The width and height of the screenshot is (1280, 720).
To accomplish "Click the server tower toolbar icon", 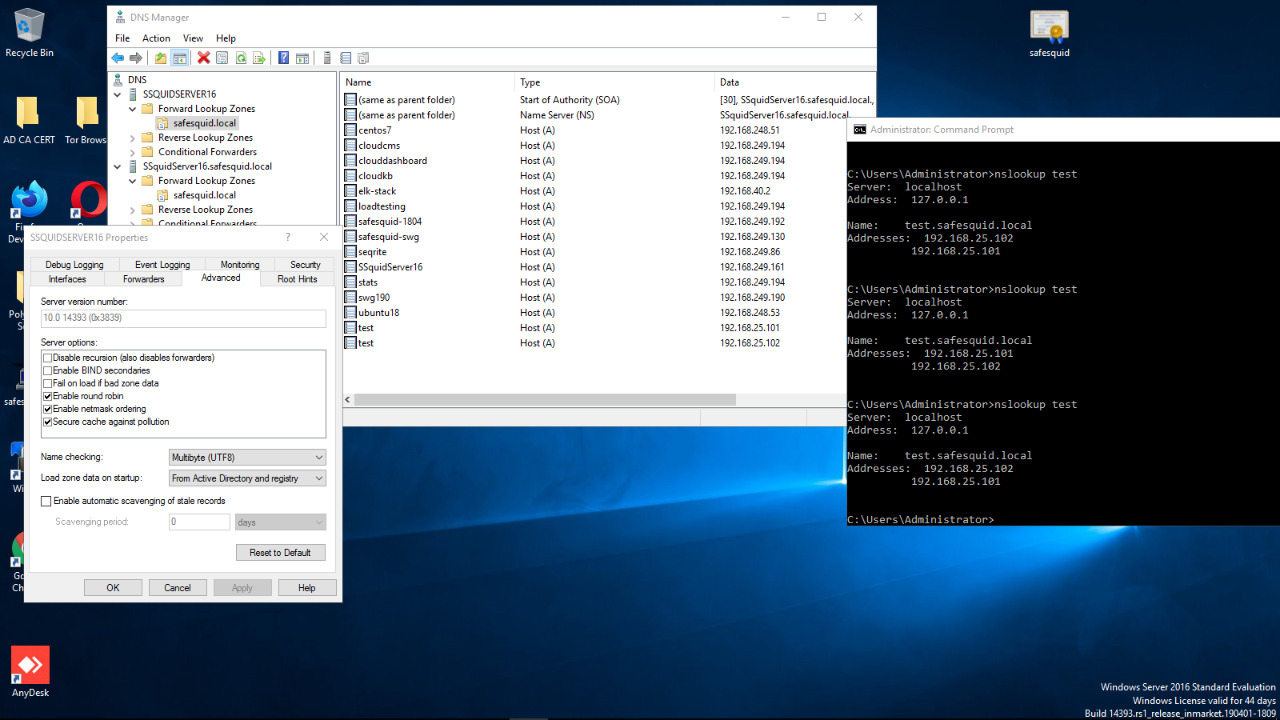I will pyautogui.click(x=327, y=58).
